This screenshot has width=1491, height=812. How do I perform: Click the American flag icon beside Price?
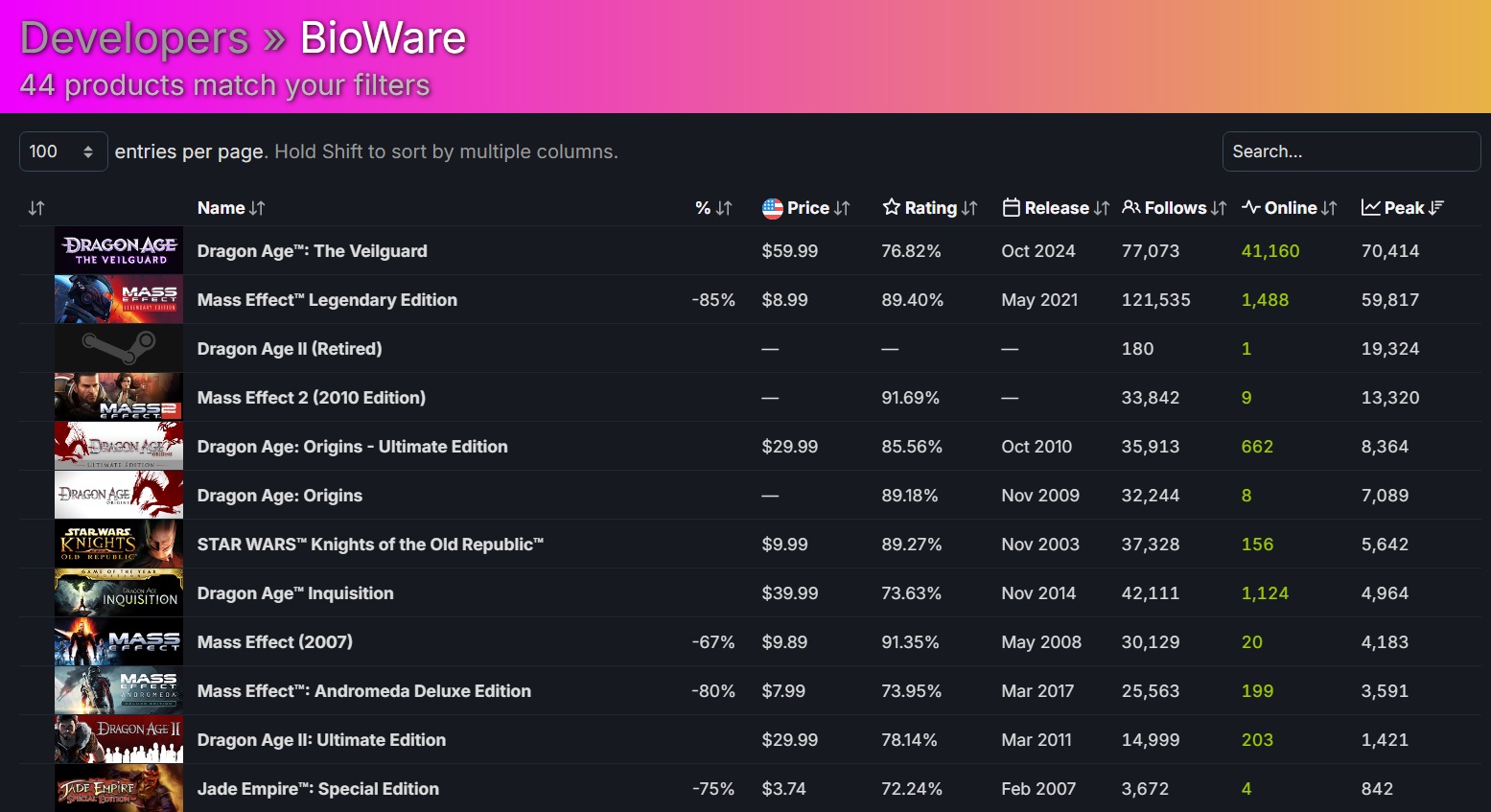pos(772,207)
